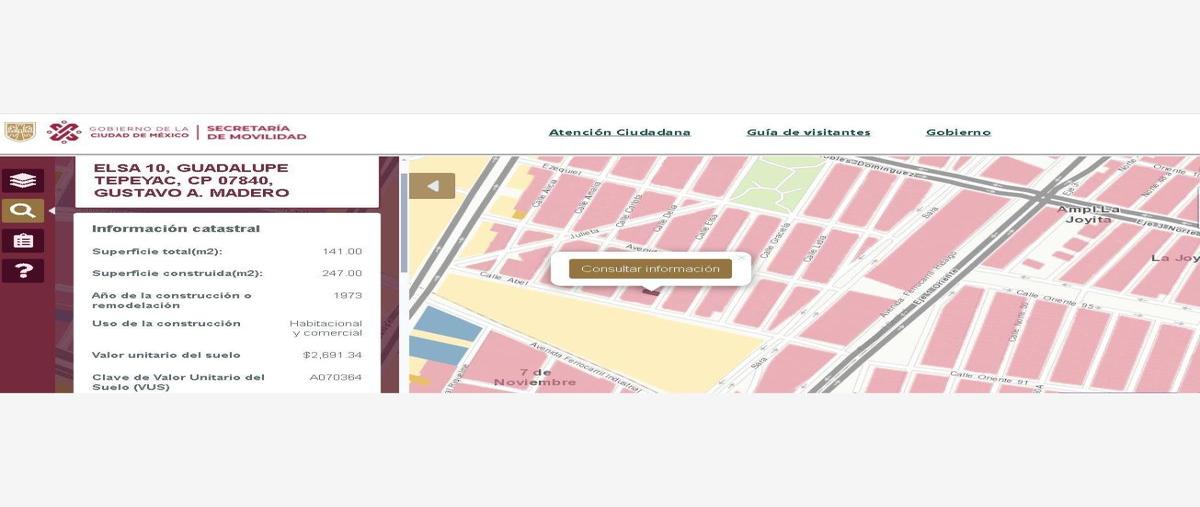Open the help question mark icon
The image size is (1200, 507).
click(x=22, y=271)
